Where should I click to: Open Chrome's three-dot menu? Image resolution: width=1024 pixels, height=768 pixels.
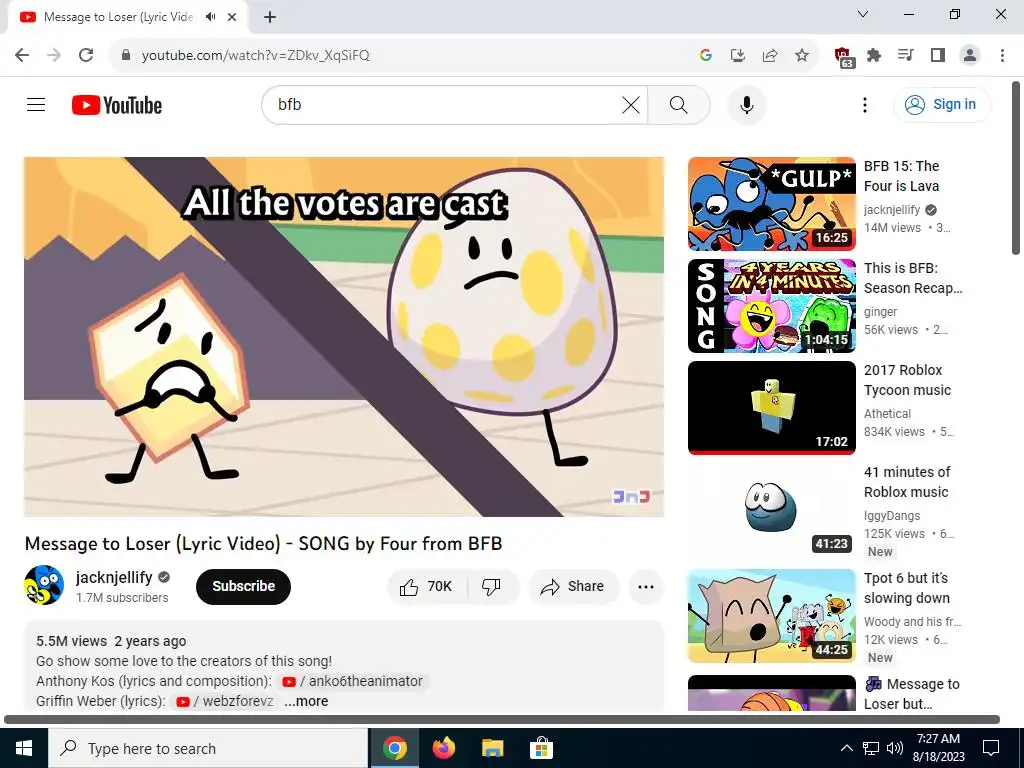coord(1002,55)
